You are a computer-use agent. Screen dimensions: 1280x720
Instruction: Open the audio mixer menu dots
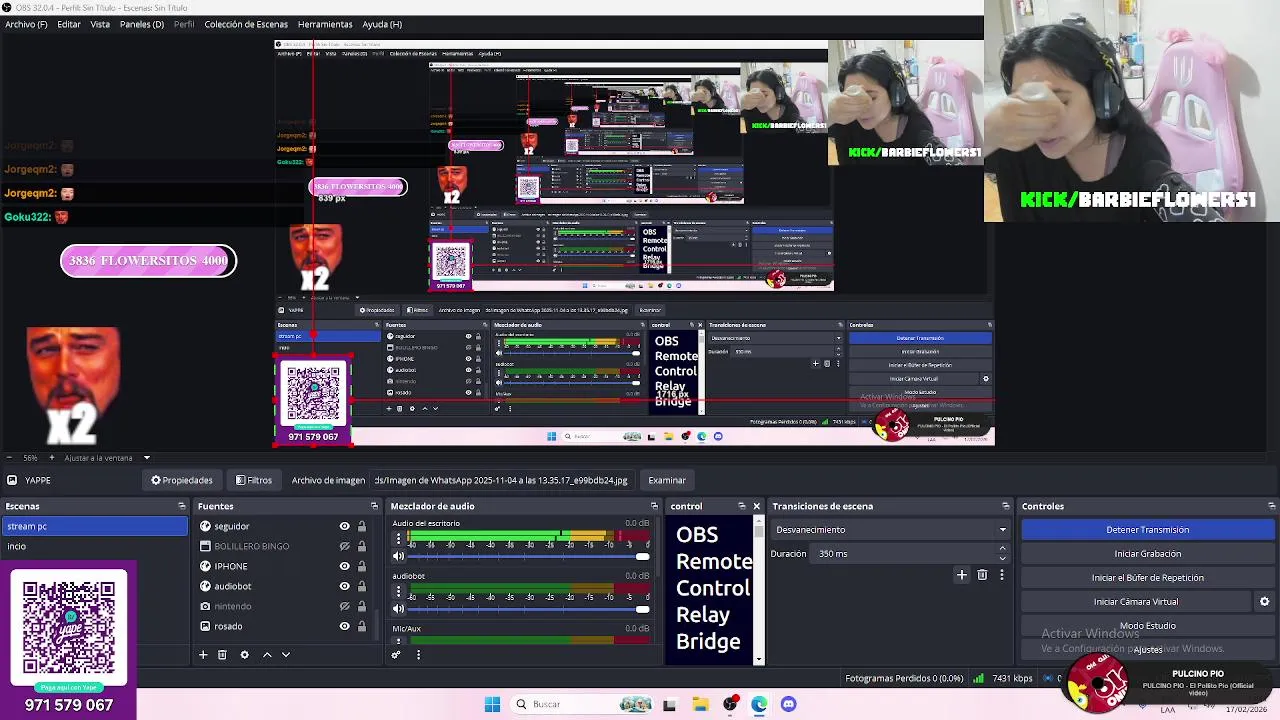click(418, 655)
